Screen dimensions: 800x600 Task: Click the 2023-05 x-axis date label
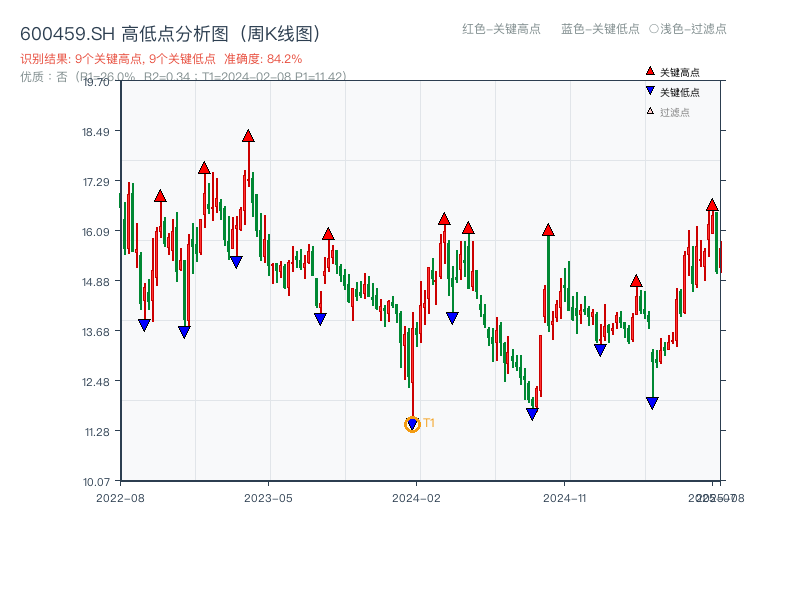click(268, 498)
